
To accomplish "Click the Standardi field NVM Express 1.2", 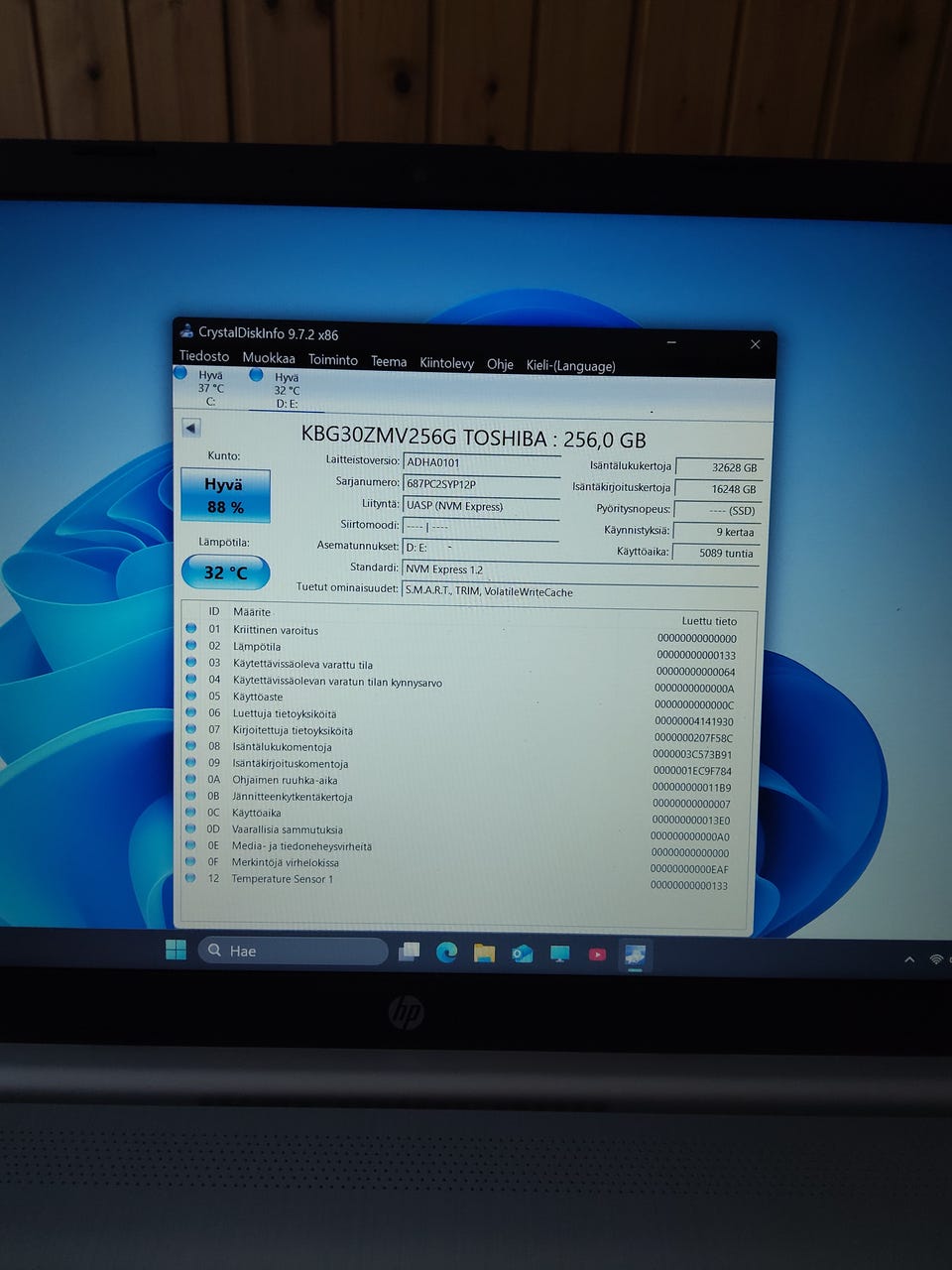I will click(580, 570).
